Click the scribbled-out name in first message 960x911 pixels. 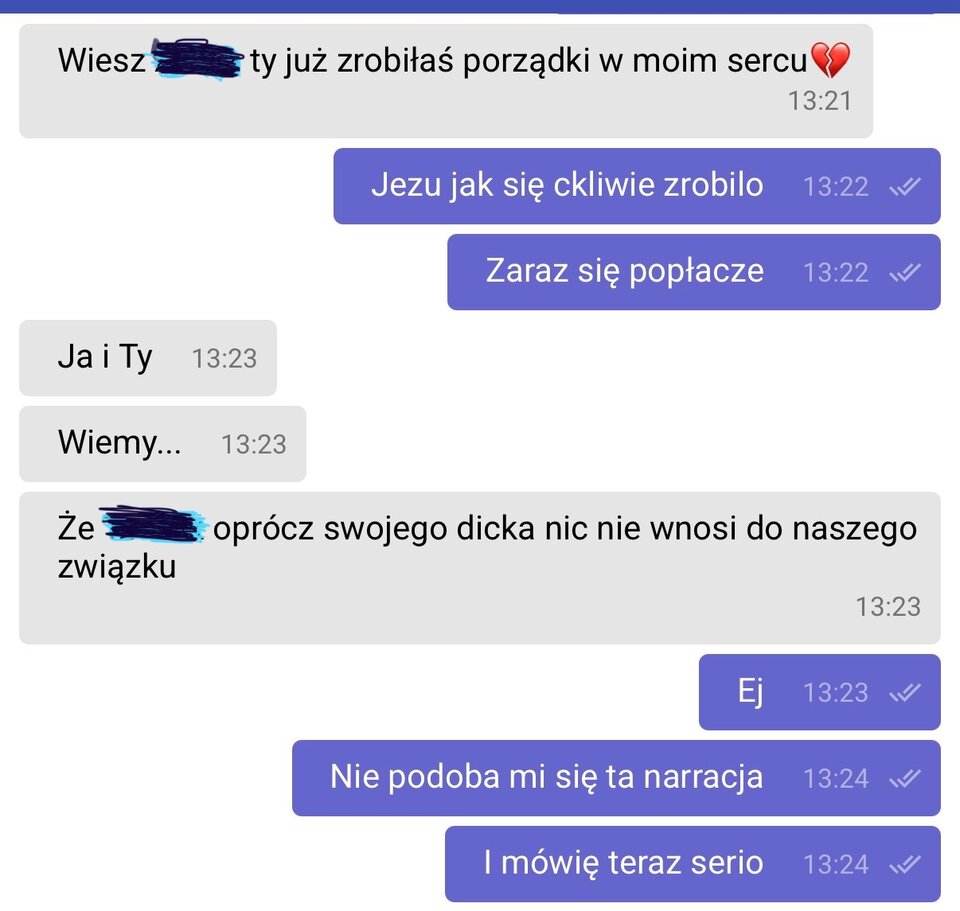tap(197, 59)
